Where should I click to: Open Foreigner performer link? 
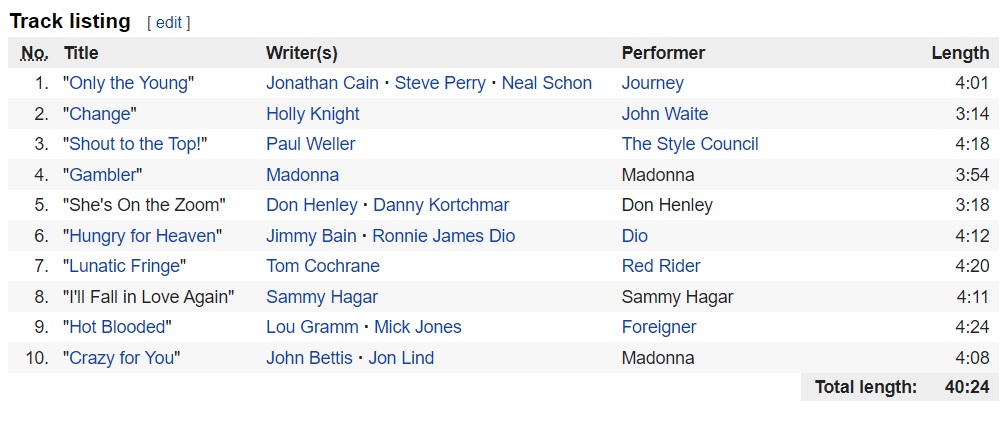[x=658, y=327]
